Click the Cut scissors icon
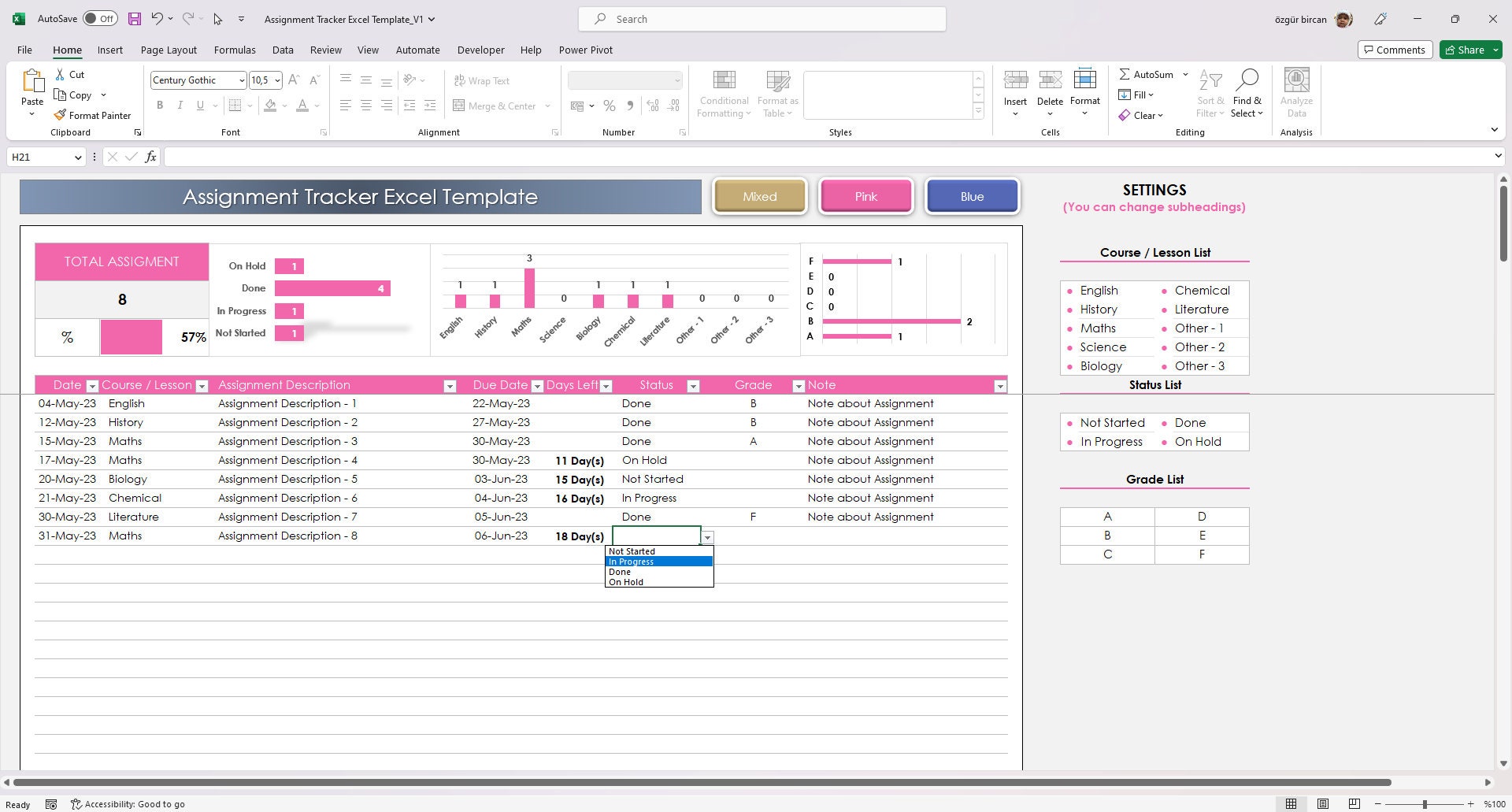1512x812 pixels. [60, 74]
